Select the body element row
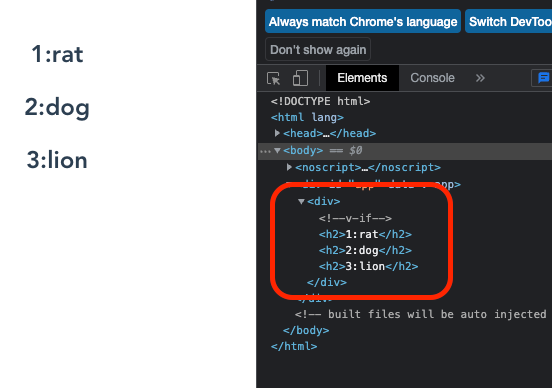Screen dimensions: 552x388 [x=405, y=151]
